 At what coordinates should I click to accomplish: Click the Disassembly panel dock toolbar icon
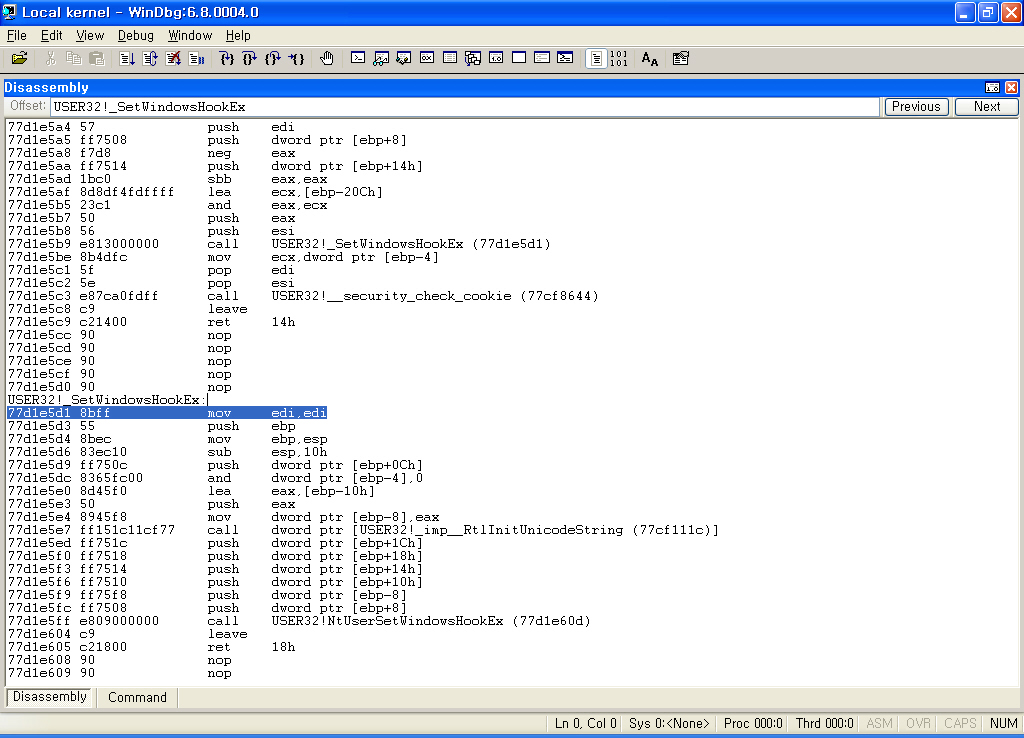pyautogui.click(x=992, y=88)
